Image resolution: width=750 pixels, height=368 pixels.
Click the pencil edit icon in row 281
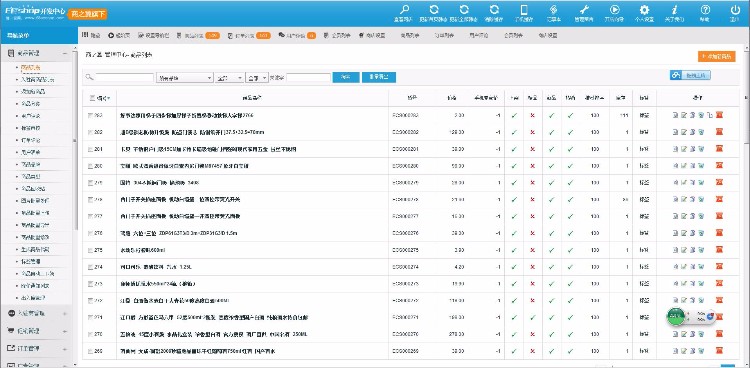pyautogui.click(x=684, y=149)
